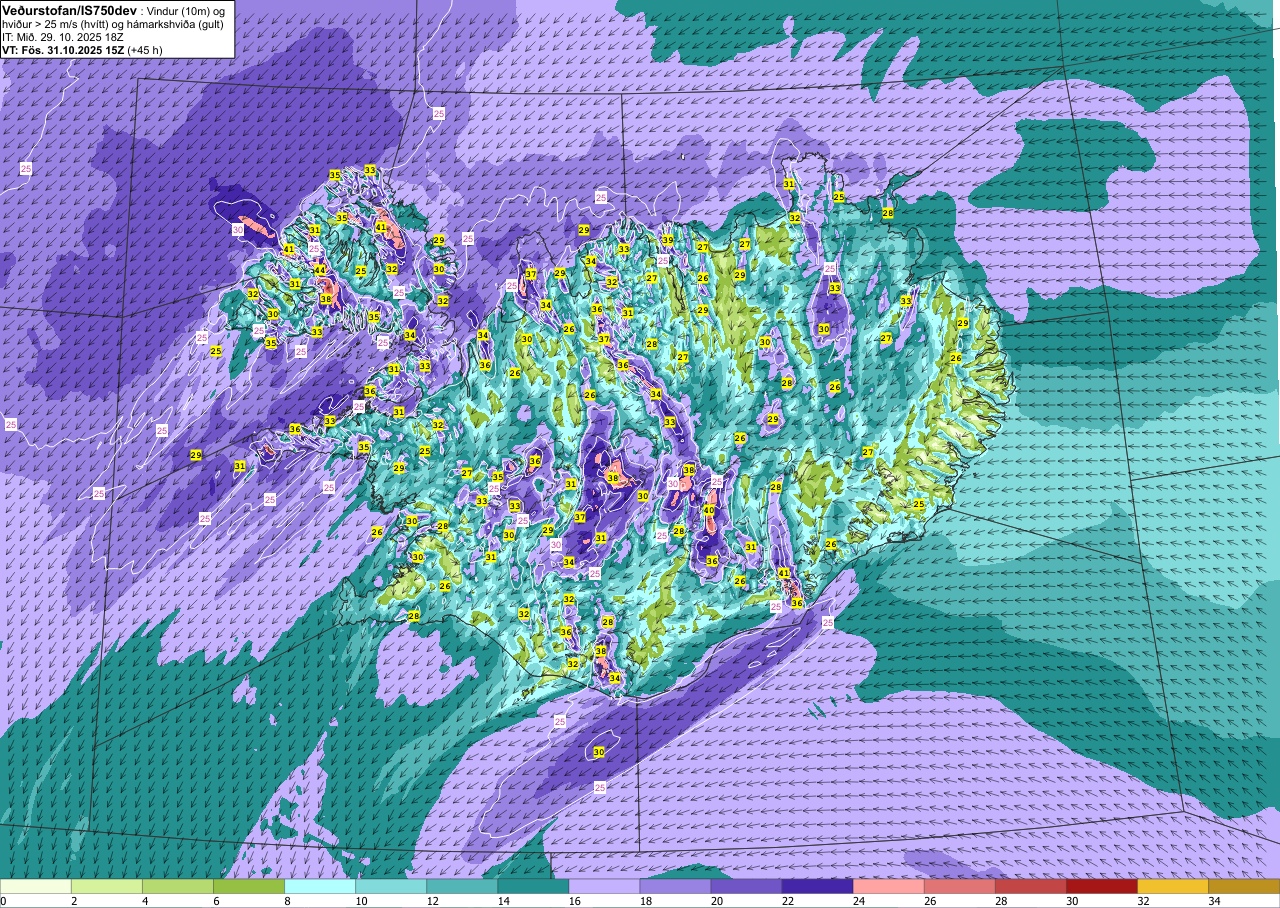The image size is (1280, 908).
Task: Choose the 10–12 m/s turquoise legend swatch
Action: click(x=391, y=886)
